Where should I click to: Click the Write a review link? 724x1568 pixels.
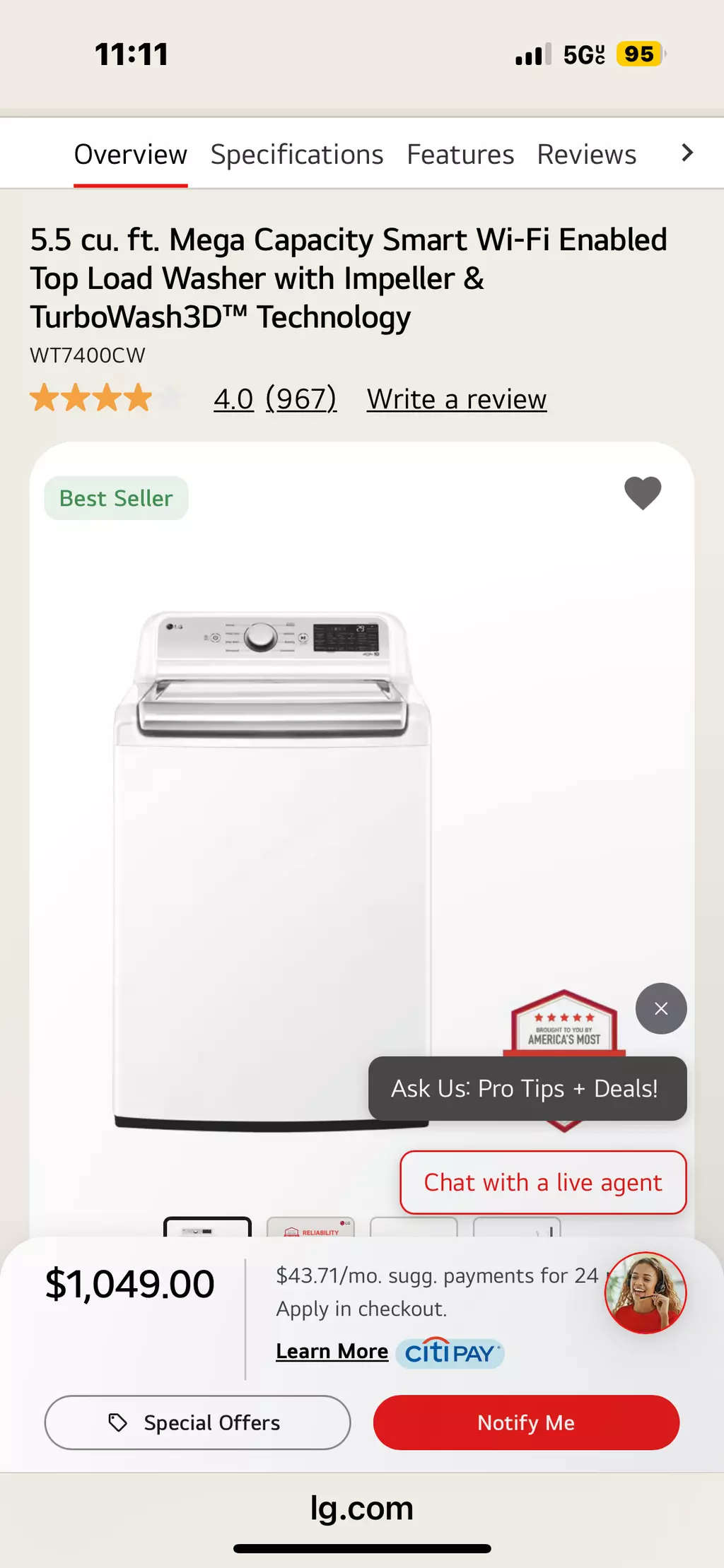click(x=457, y=399)
